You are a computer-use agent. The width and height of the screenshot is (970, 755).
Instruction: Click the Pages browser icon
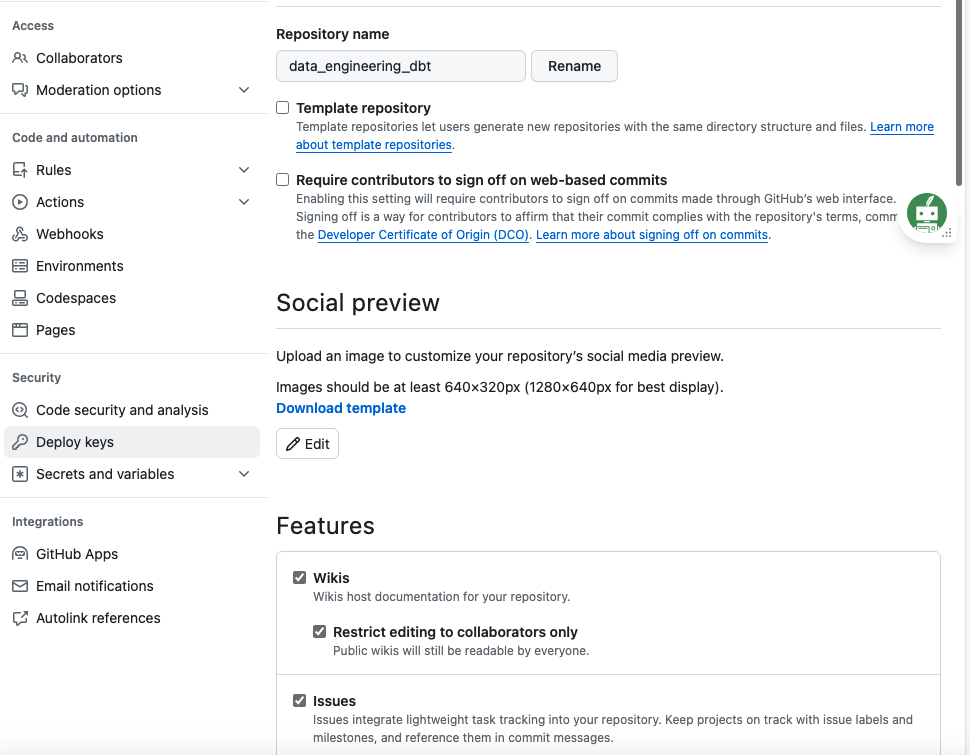tap(20, 330)
